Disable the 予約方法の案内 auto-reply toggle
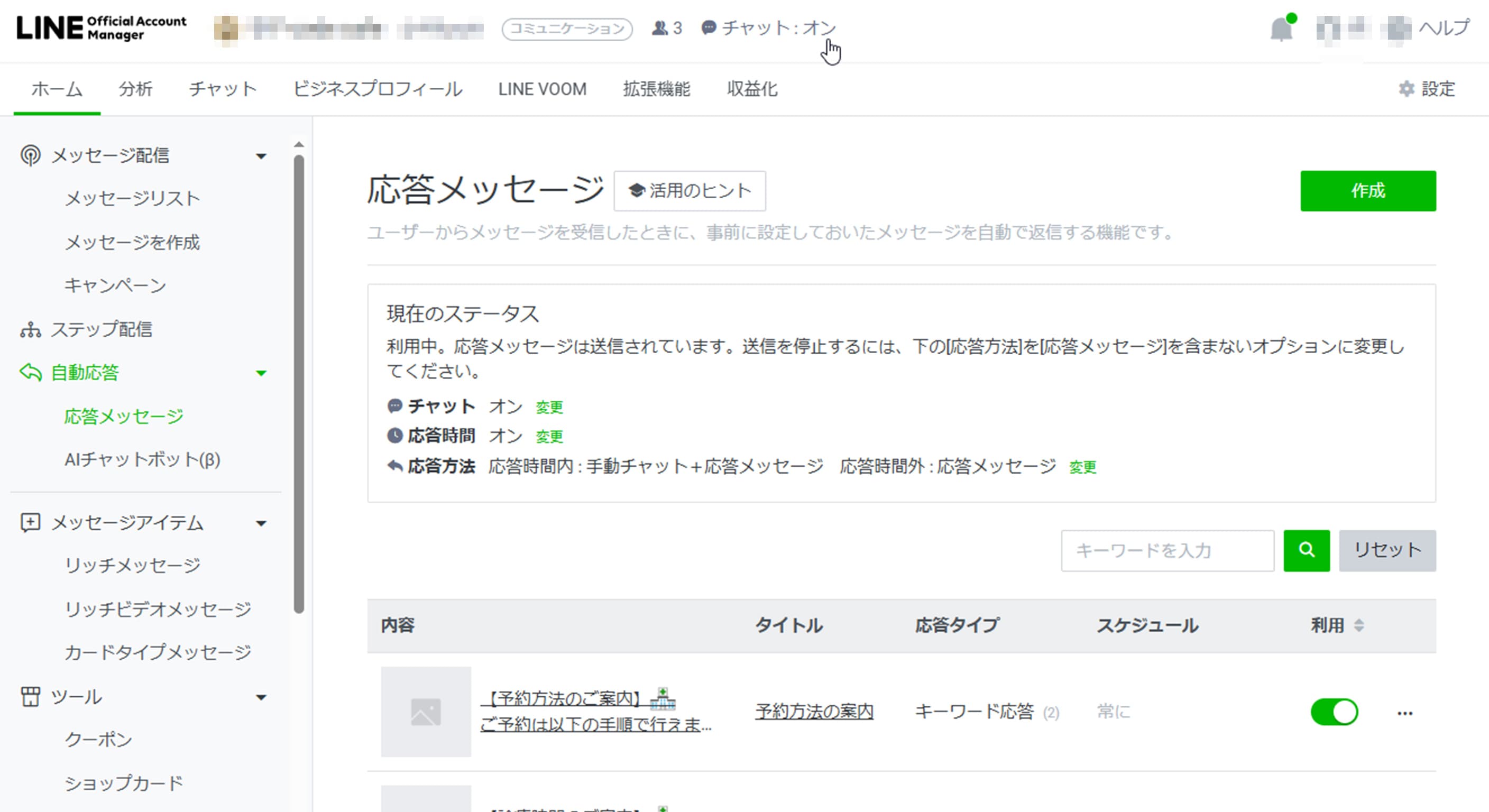 [1334, 712]
